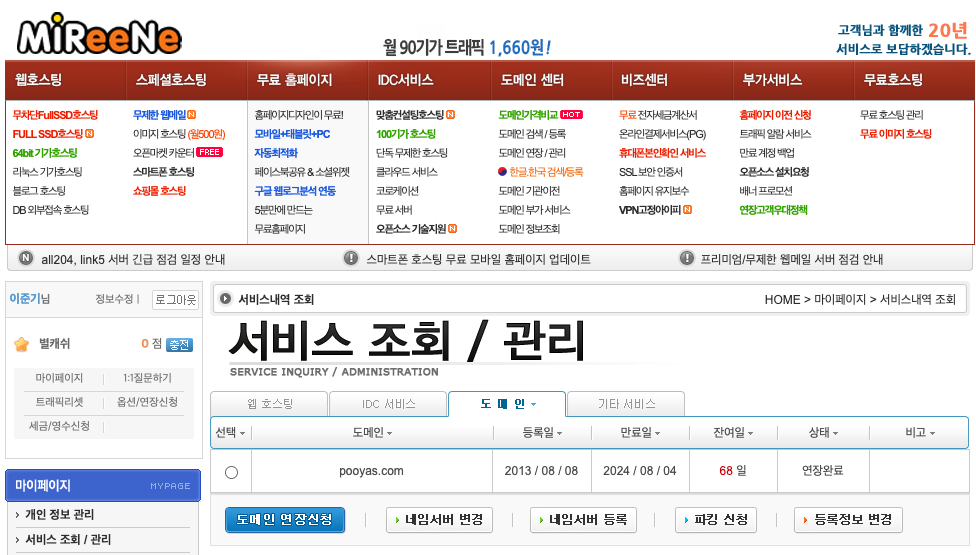Screen dimensions: 976x555
Task: Click the N badge beside 맞춤컨설팅호스팅
Action: 451,114
